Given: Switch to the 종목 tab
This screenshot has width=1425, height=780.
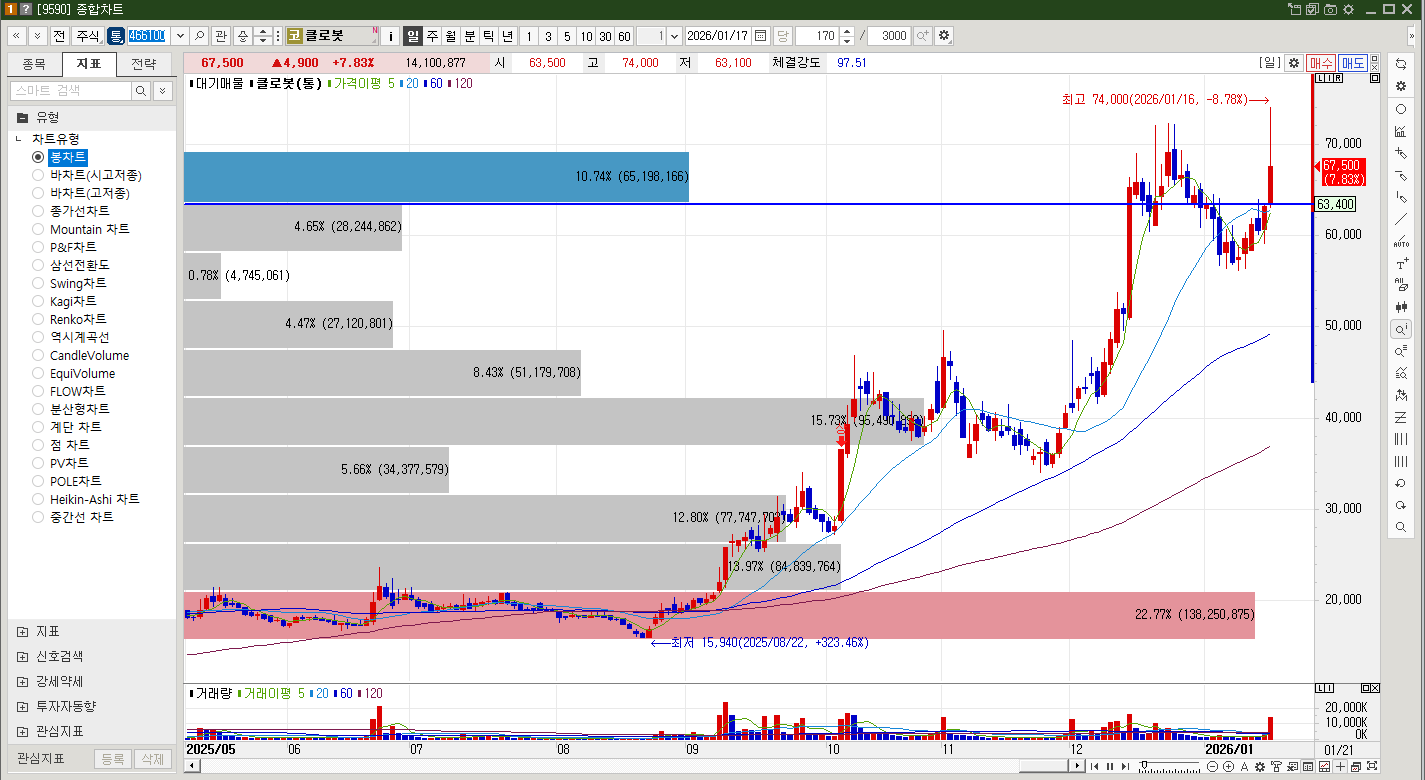Looking at the screenshot, I should tap(34, 64).
